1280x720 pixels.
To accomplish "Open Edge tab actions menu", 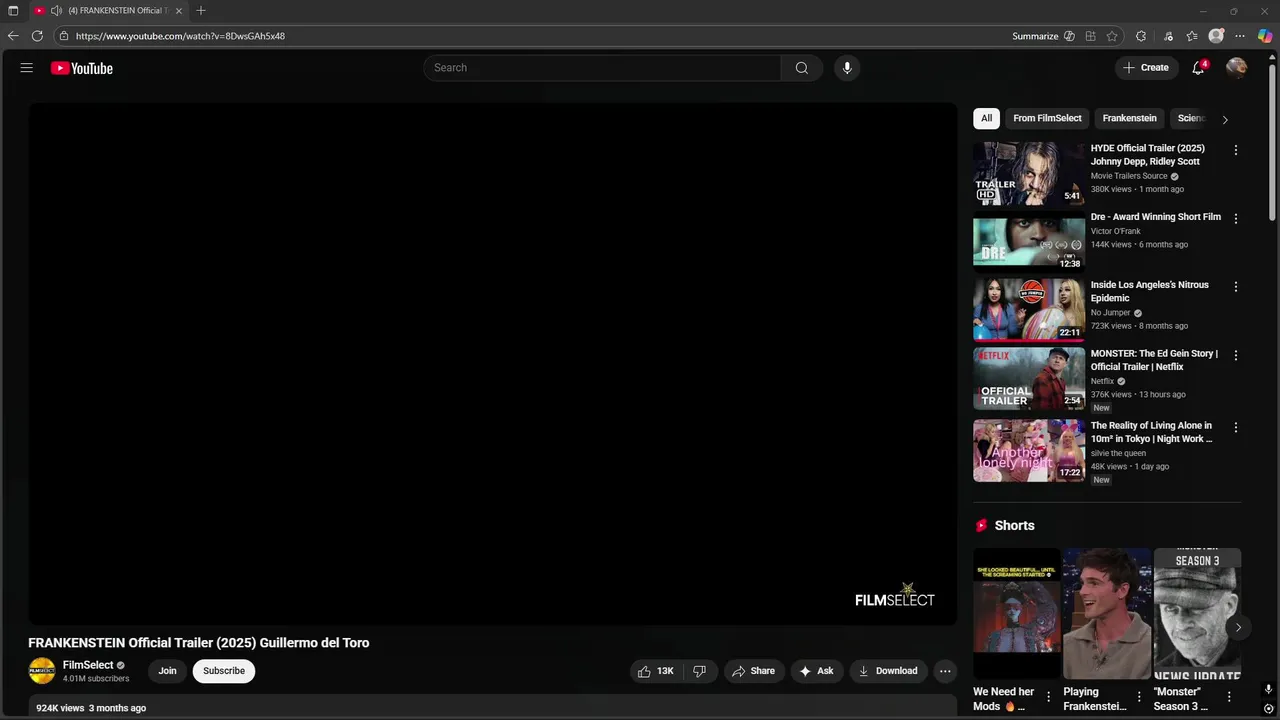I will pyautogui.click(x=13, y=10).
